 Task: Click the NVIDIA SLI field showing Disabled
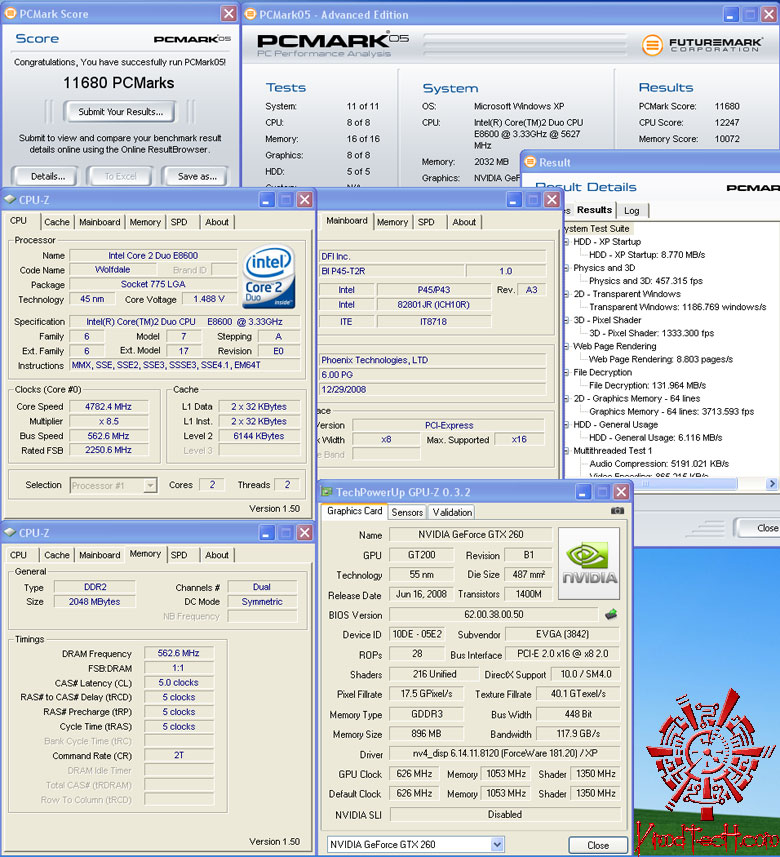click(x=505, y=814)
